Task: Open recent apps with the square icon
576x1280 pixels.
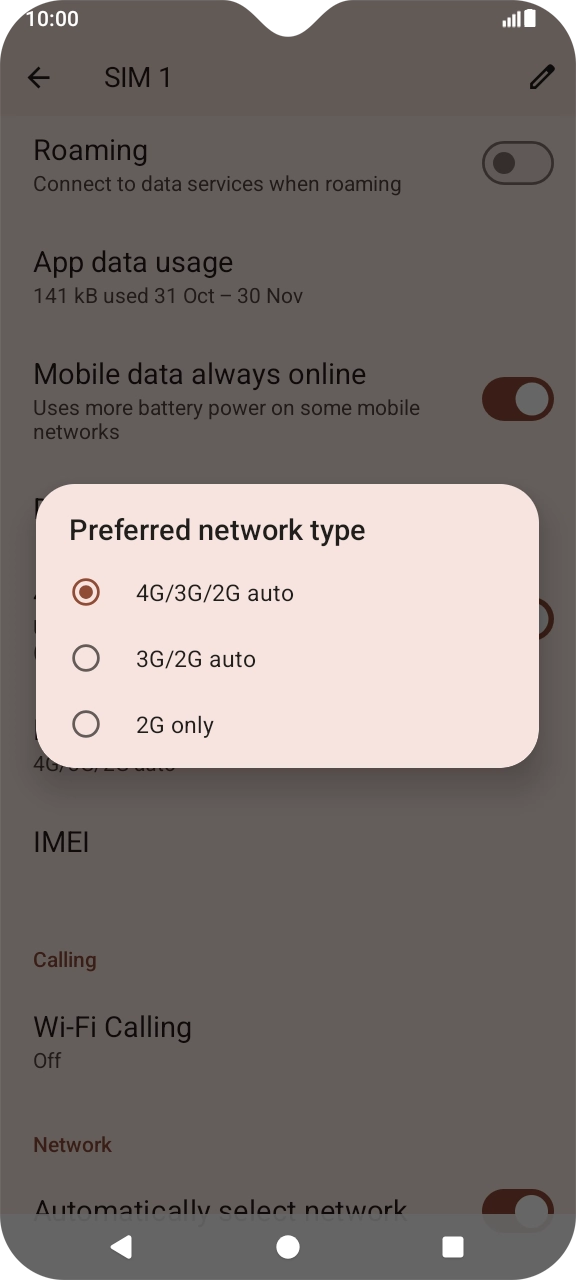Action: [x=451, y=1247]
